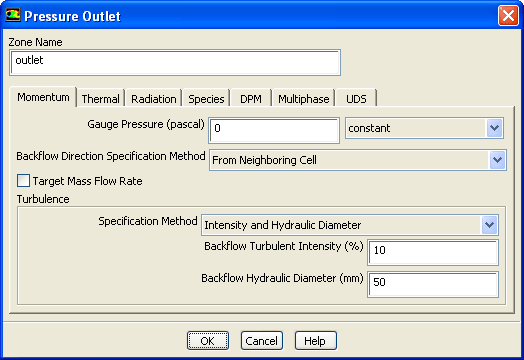Click the Gauge Pressure value field
The image size is (524, 360).
274,130
